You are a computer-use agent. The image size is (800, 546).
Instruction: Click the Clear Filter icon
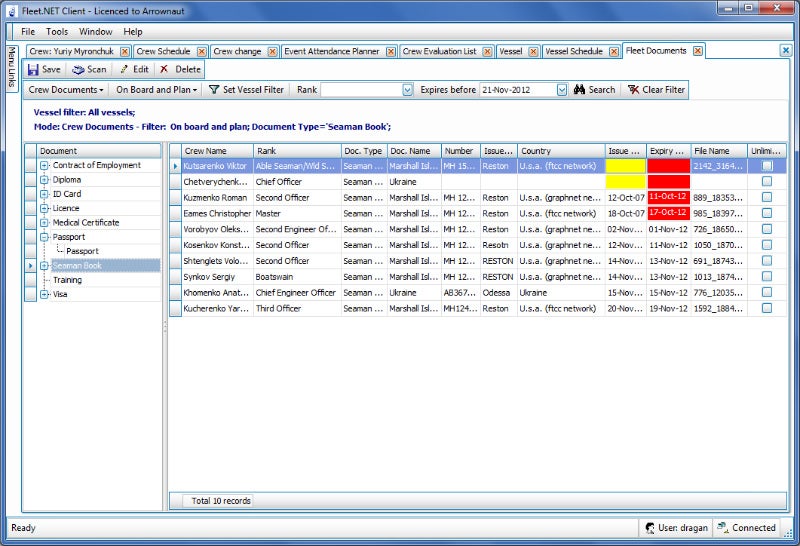pyautogui.click(x=633, y=90)
